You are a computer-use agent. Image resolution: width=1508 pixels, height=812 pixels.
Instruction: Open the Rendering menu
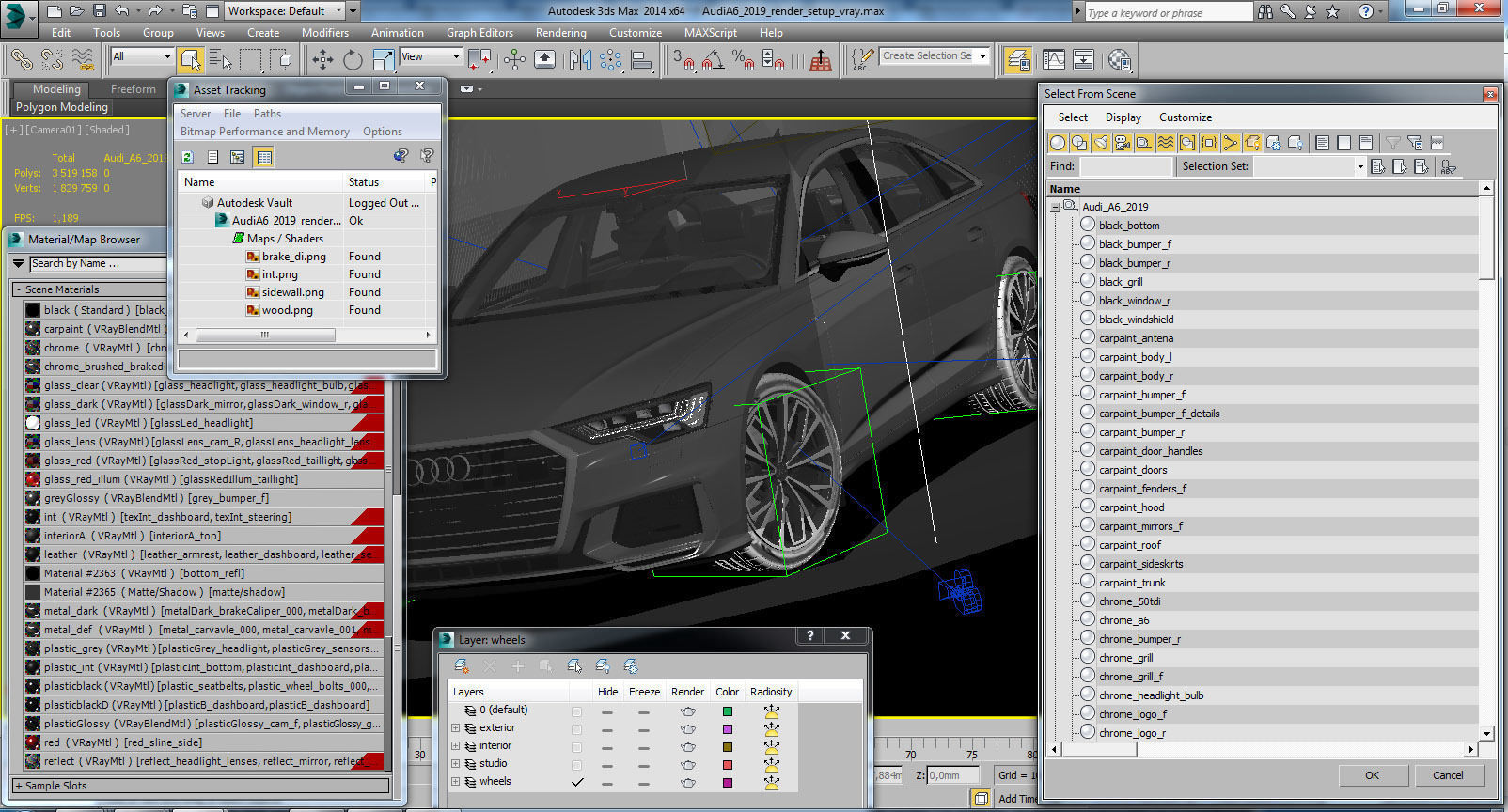click(x=560, y=32)
